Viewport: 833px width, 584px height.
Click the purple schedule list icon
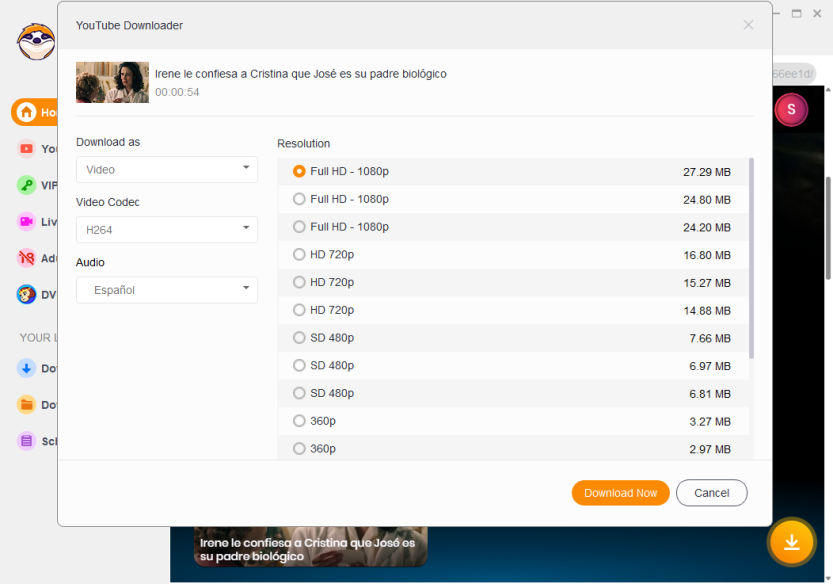(x=27, y=441)
